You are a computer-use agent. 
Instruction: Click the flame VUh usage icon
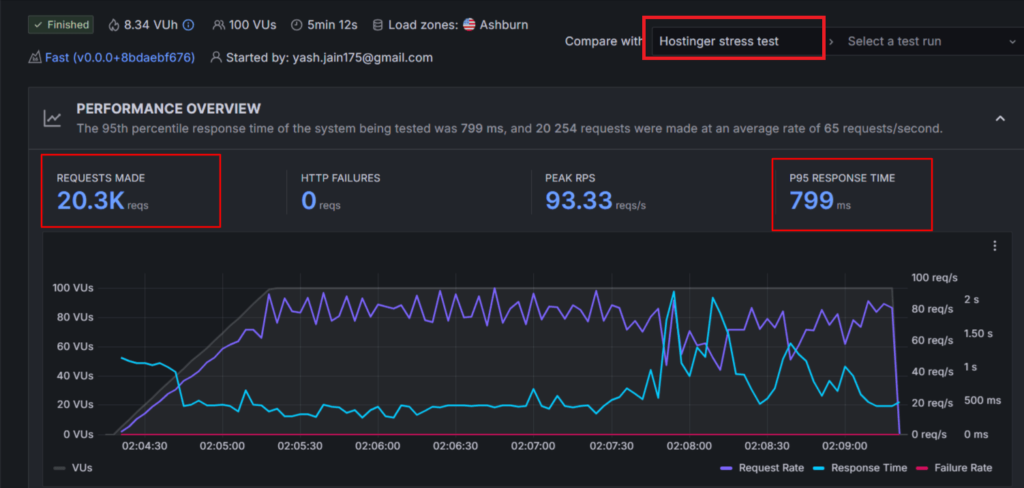[x=113, y=25]
